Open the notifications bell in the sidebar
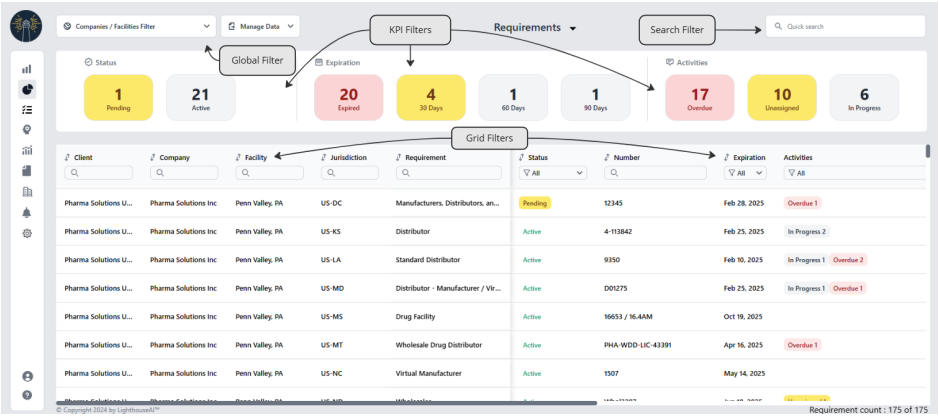 coord(27,212)
